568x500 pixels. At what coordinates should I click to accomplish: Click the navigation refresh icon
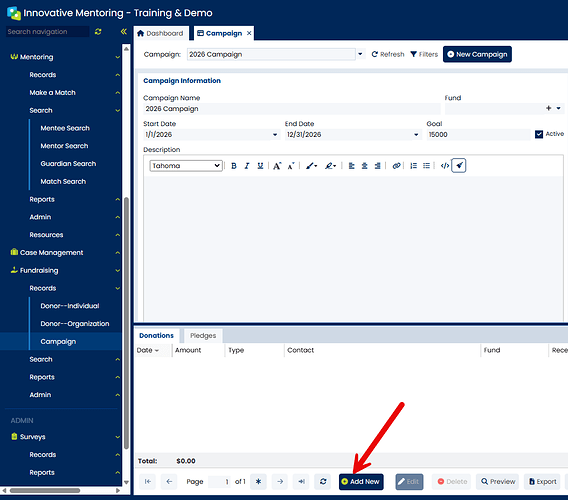[x=98, y=32]
